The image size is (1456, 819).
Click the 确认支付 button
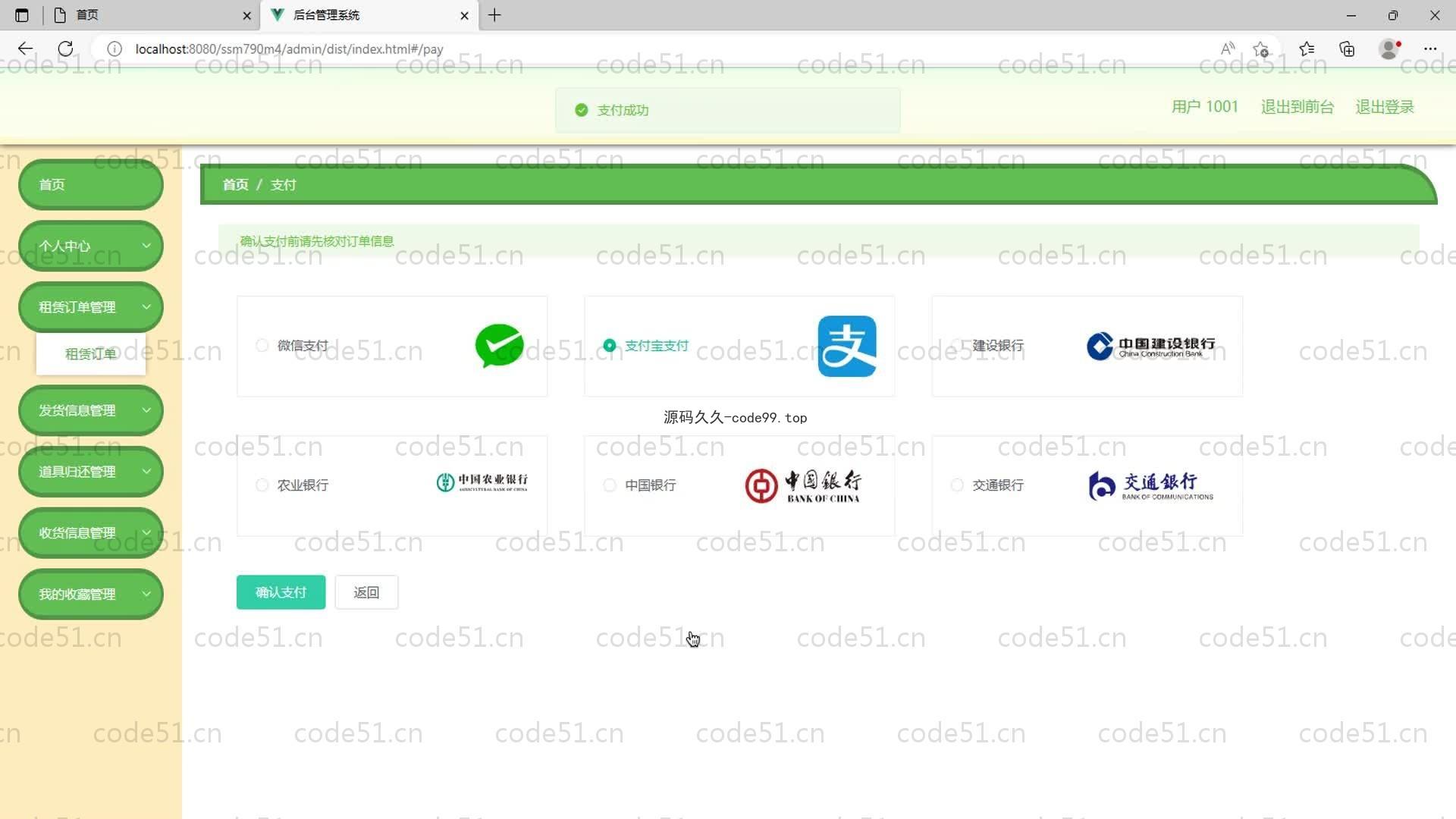click(x=281, y=592)
